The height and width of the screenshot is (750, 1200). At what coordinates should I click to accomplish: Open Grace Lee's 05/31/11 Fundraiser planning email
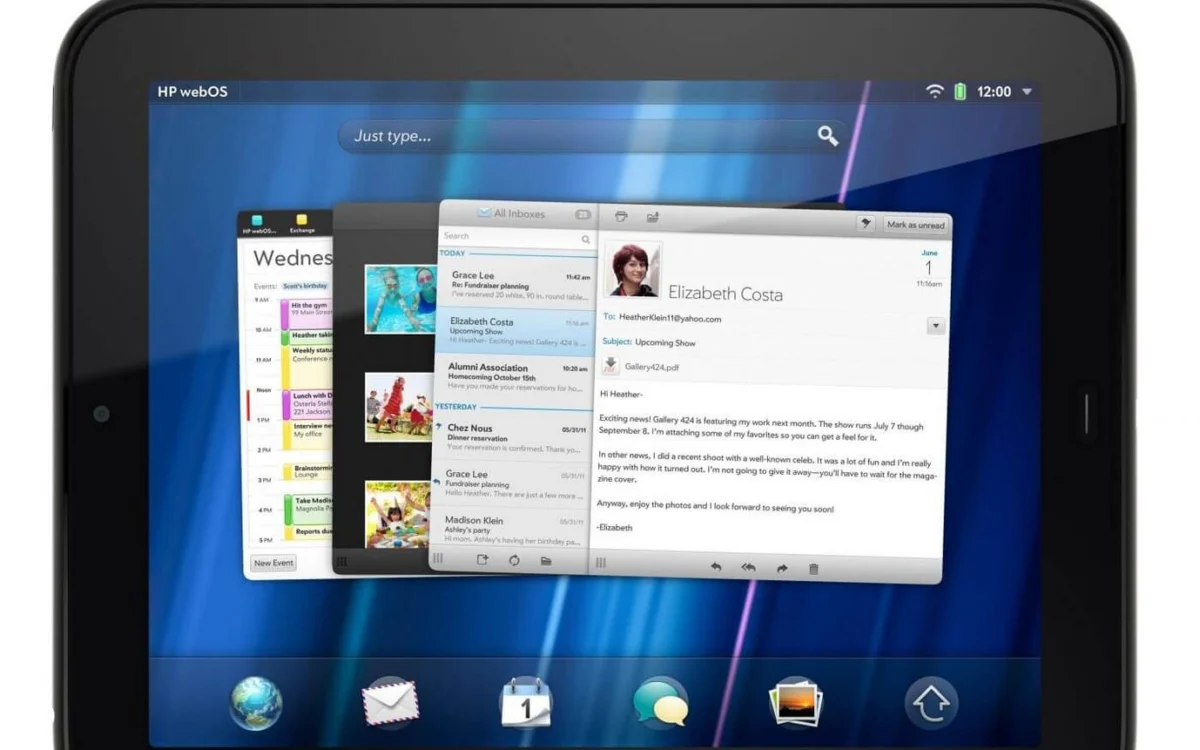tap(510, 484)
